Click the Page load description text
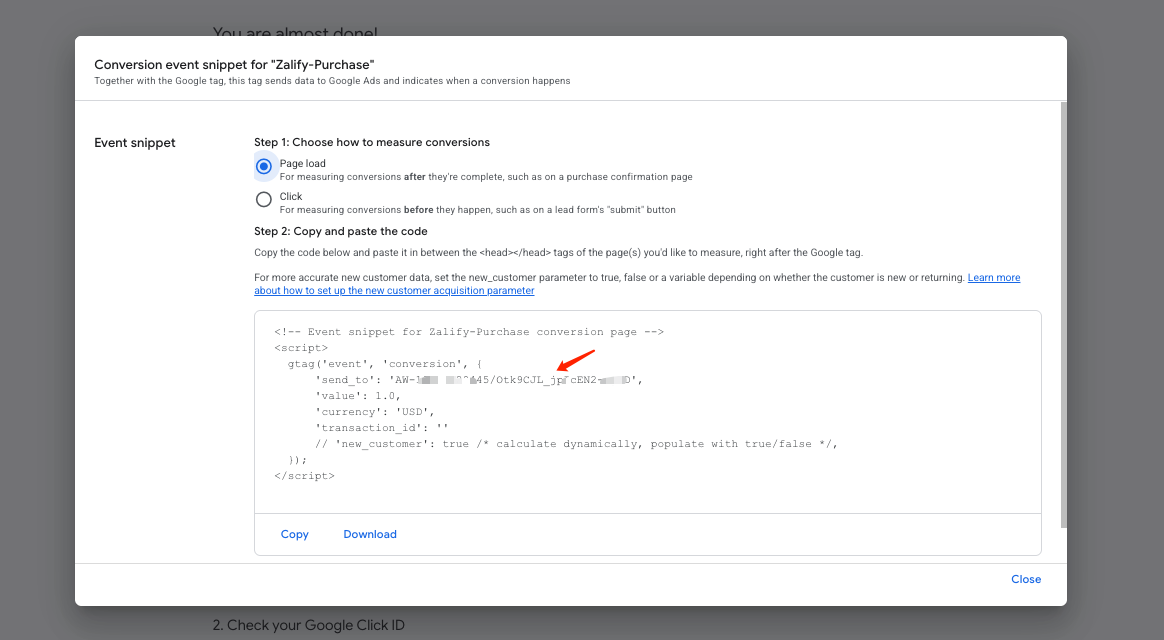 [x=486, y=177]
